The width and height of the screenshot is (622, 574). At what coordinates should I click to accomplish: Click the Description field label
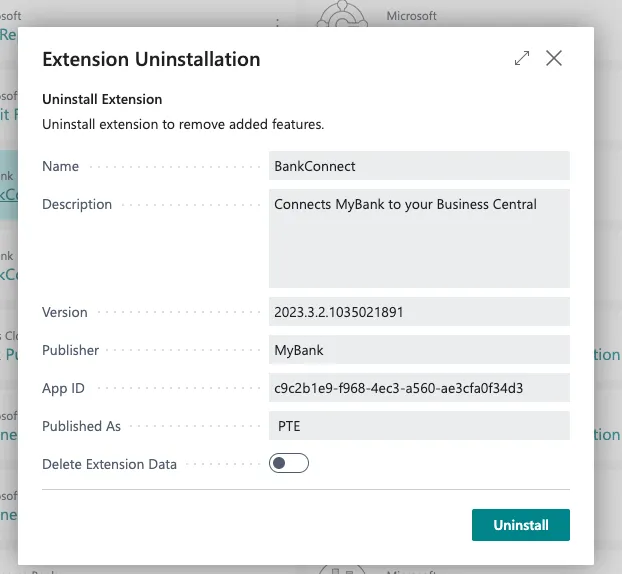tap(77, 204)
